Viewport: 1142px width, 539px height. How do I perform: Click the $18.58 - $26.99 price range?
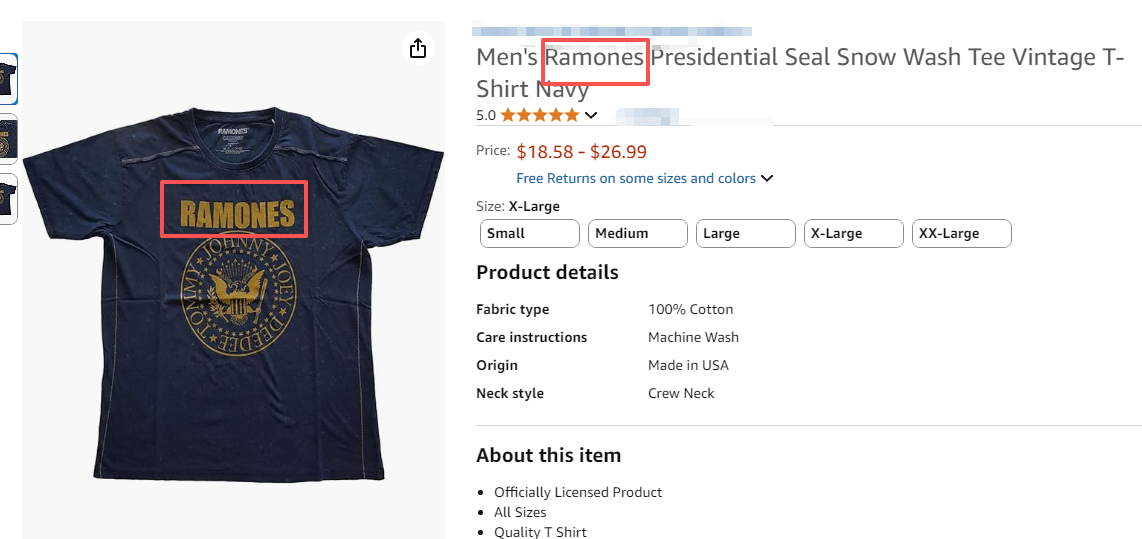click(x=581, y=152)
